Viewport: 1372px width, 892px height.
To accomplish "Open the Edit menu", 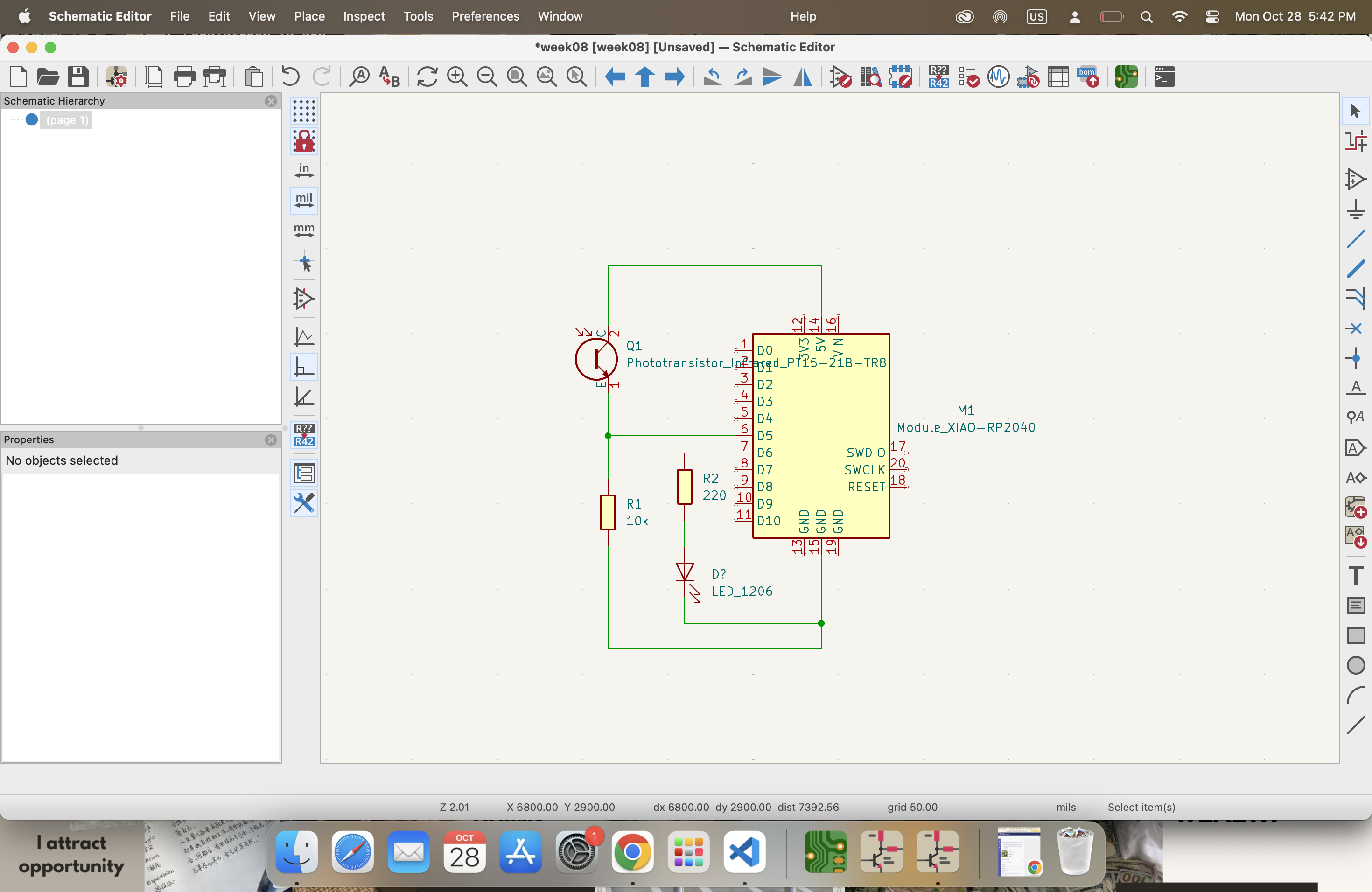I will 219,16.
